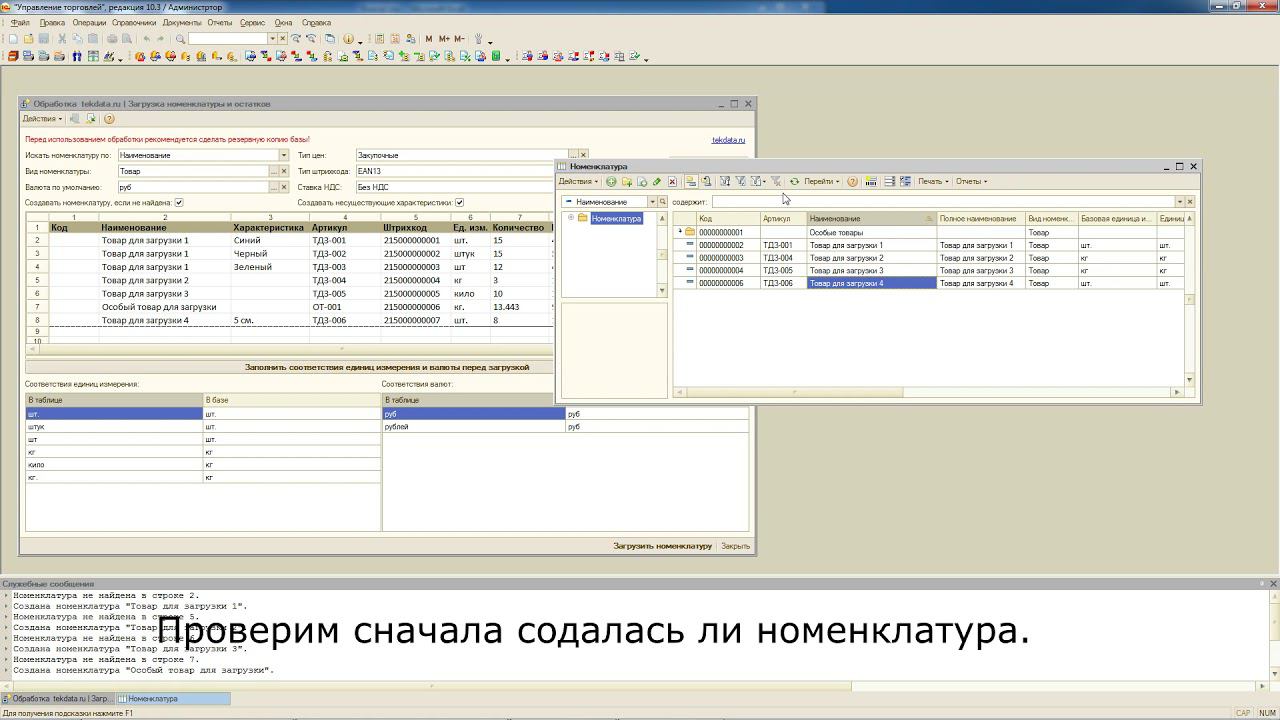Click the magnifier search icon beside Наименование dropdown
1280x720 pixels.
coord(662,202)
